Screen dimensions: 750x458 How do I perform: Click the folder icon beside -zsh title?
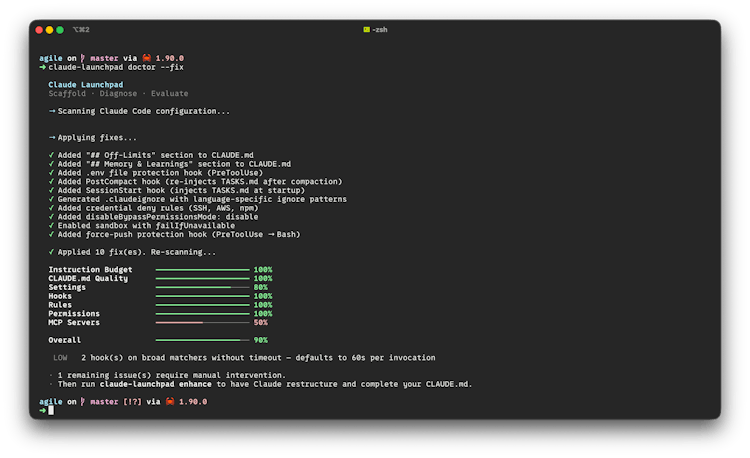[367, 30]
